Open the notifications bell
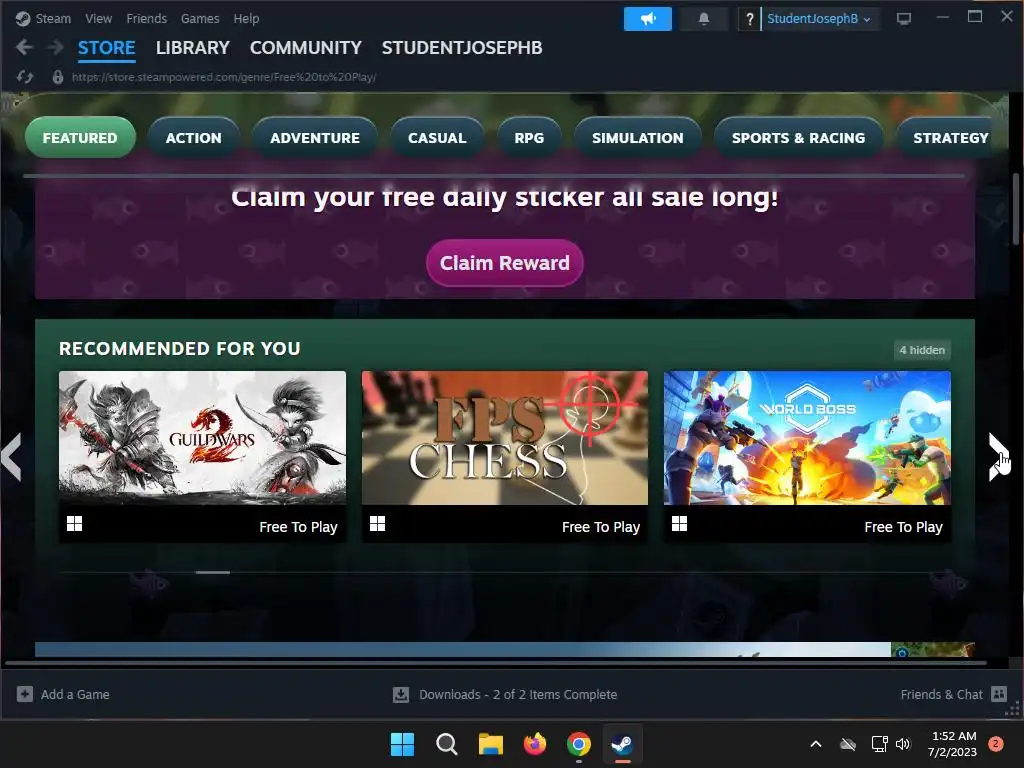The image size is (1024, 768). 703,19
